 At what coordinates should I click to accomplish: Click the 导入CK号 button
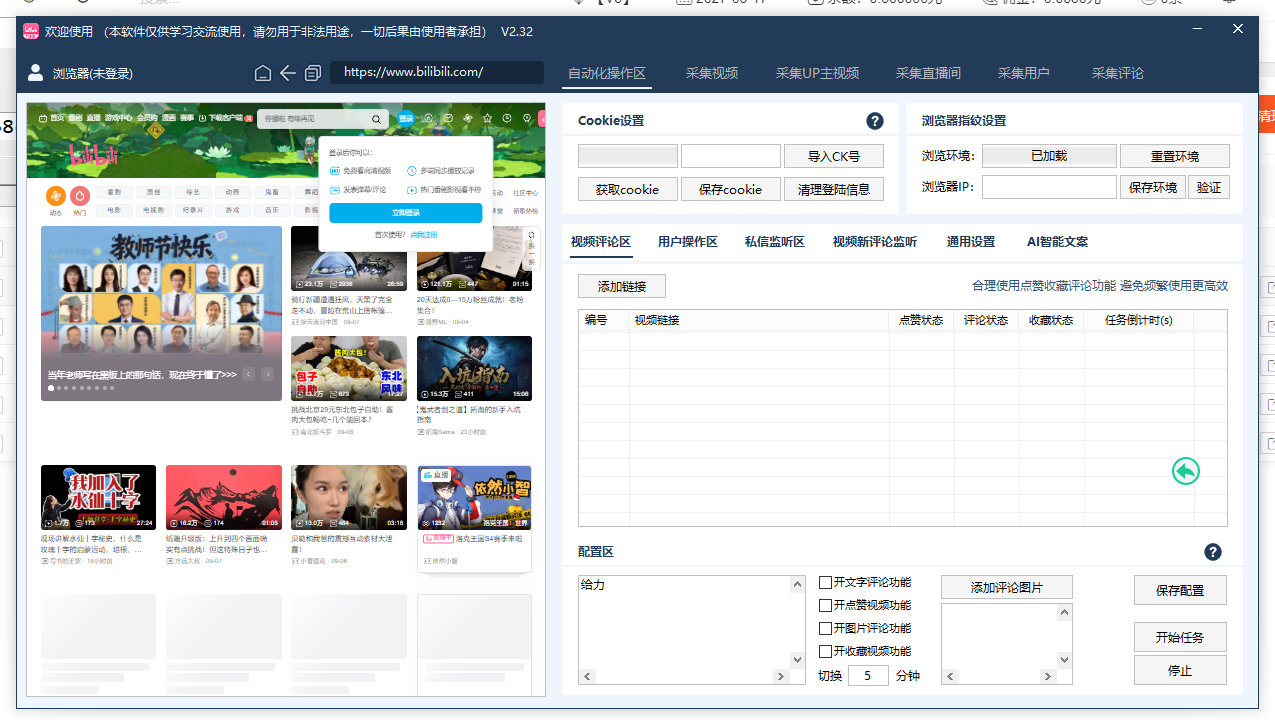[833, 156]
